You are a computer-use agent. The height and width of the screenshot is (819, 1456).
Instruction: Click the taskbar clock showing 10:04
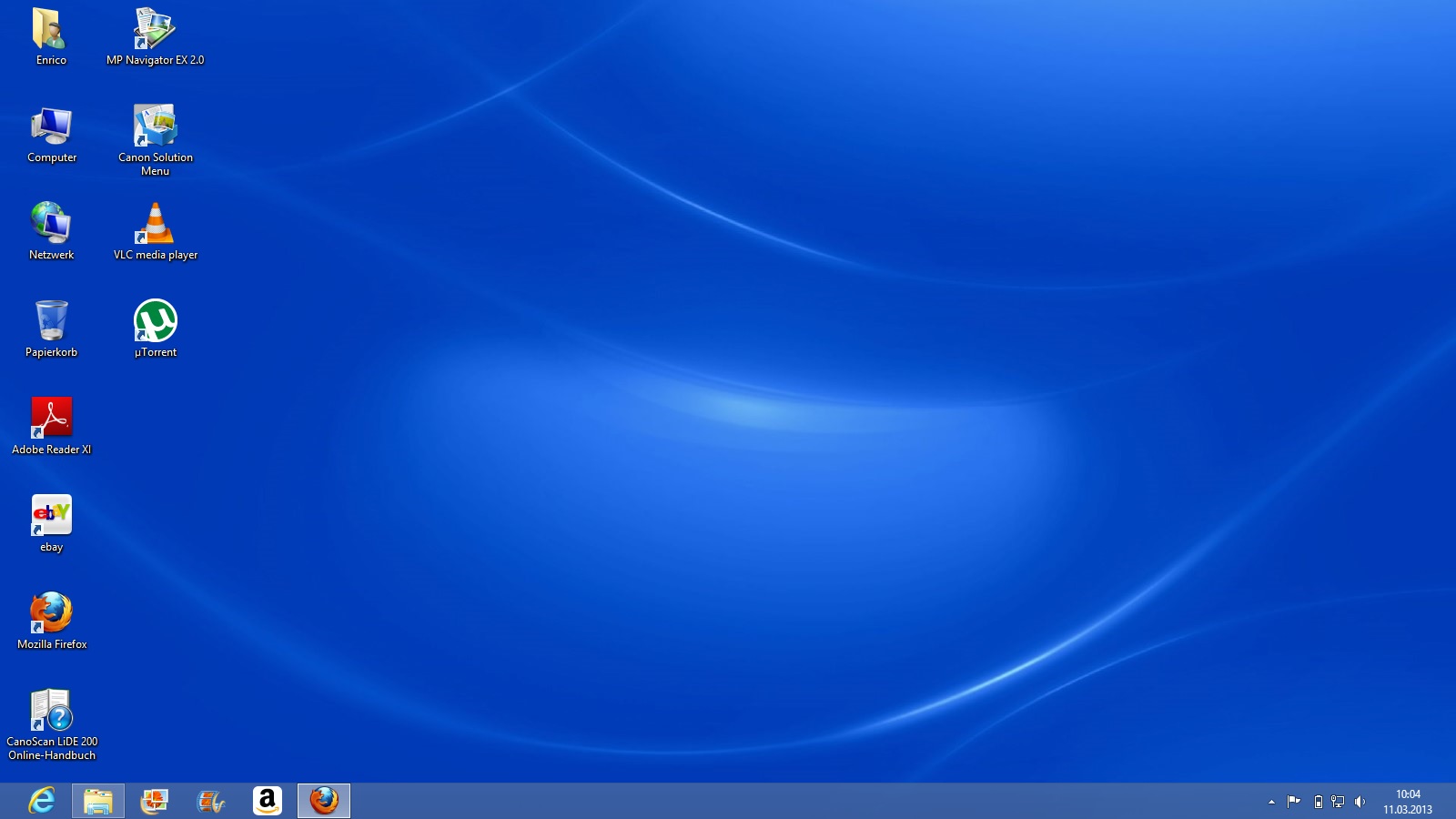(1408, 802)
